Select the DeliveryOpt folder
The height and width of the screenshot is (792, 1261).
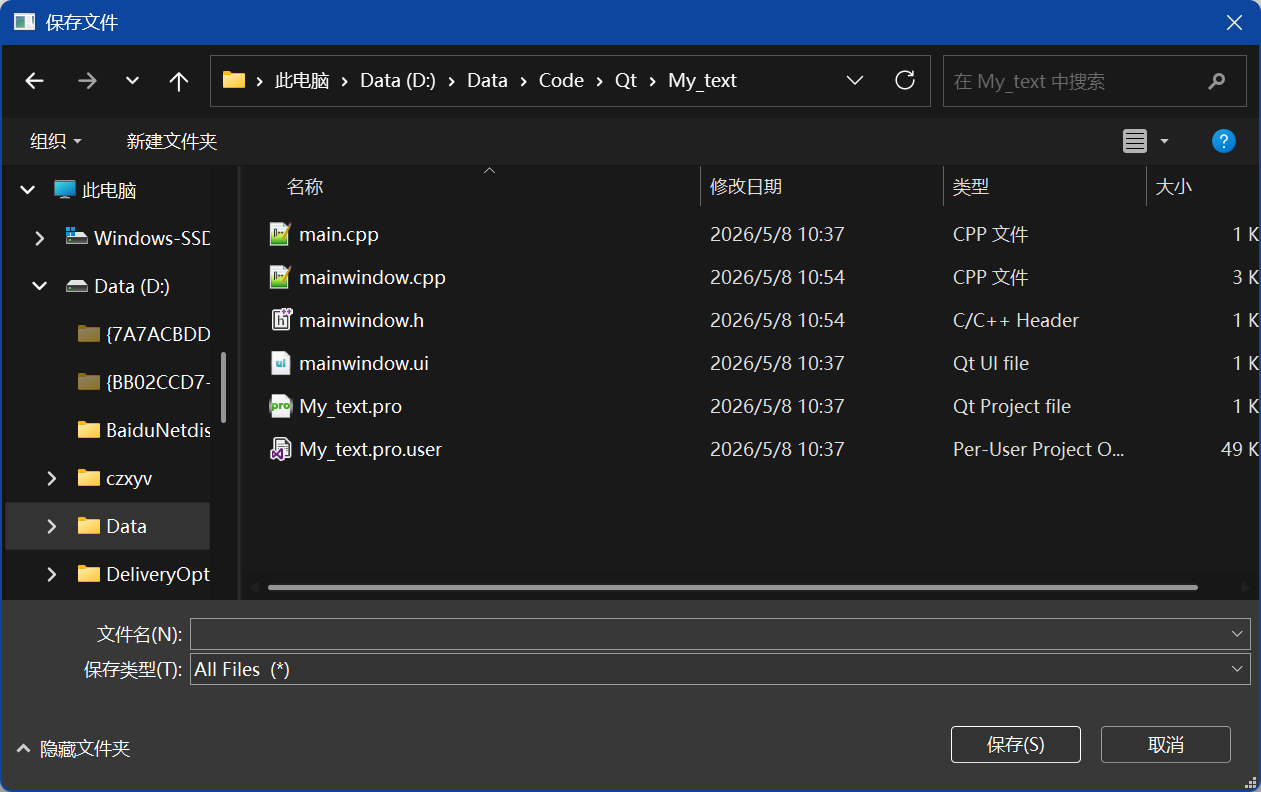point(158,574)
